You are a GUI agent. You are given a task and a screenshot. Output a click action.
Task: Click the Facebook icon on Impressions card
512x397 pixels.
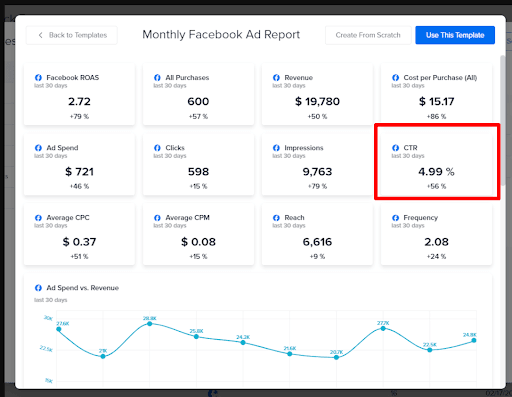pyautogui.click(x=276, y=148)
